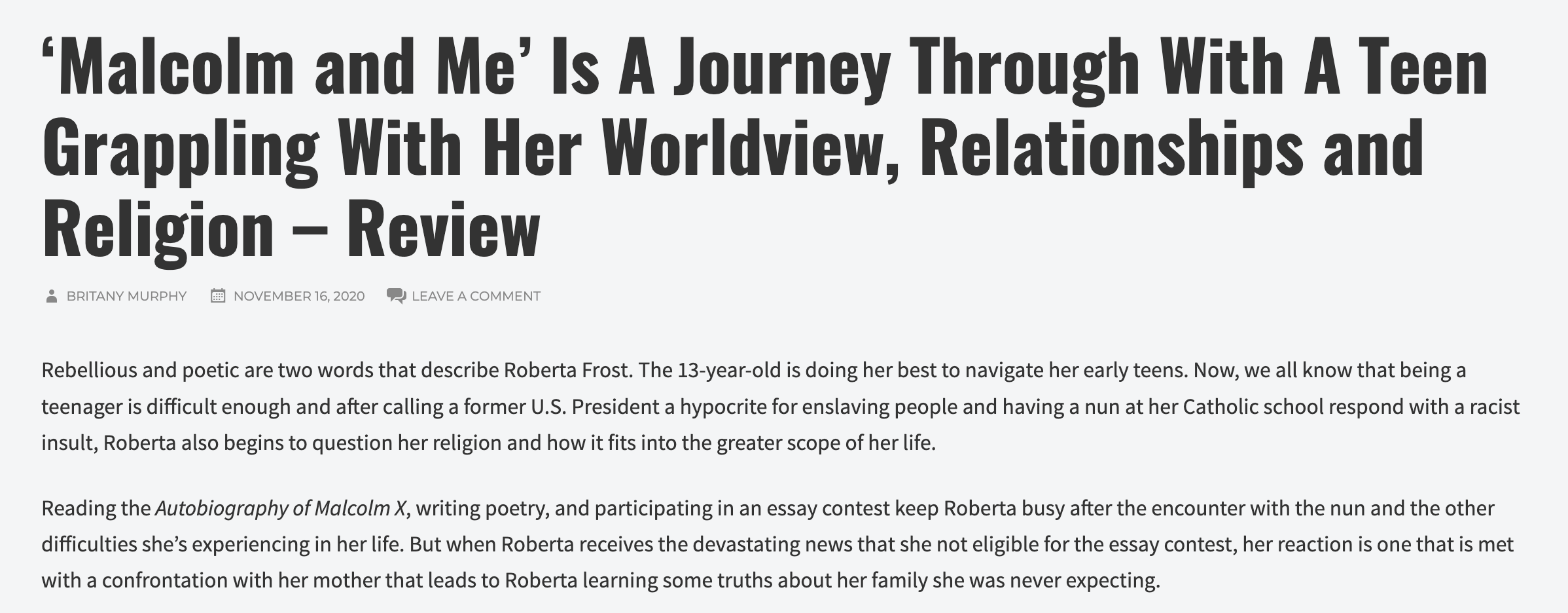1568x613 pixels.
Task: Click the author person icon
Action: pos(51,297)
